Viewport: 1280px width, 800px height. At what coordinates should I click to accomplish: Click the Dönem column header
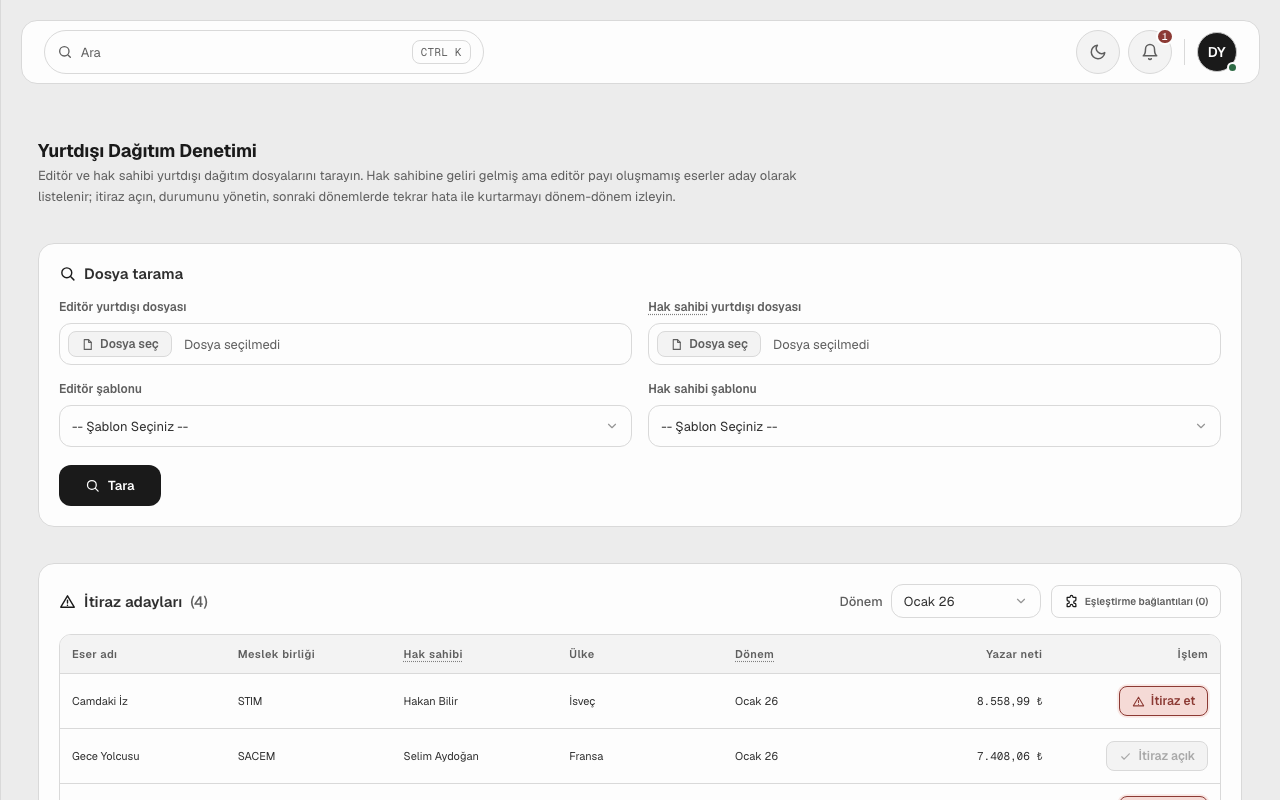point(754,654)
